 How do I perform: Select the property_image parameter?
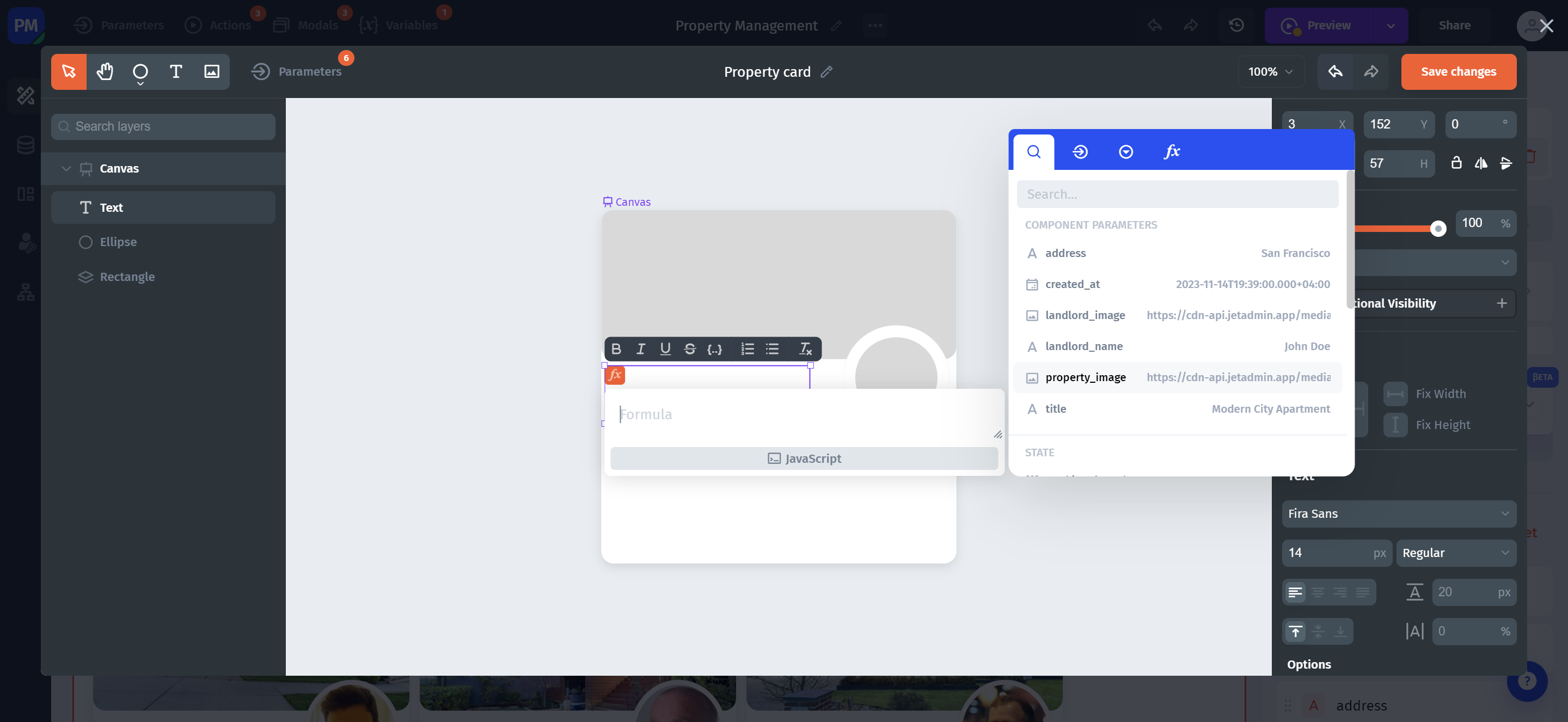click(x=1177, y=377)
